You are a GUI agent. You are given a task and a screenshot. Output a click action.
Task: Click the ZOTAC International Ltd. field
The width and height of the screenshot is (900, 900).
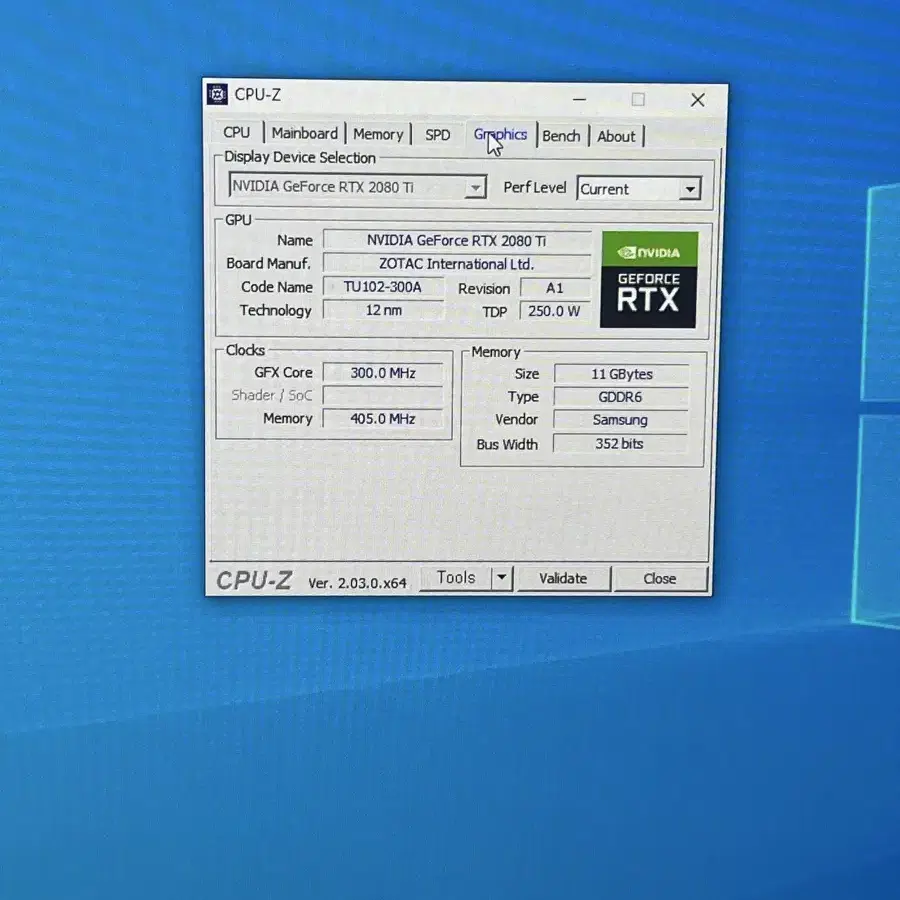click(x=457, y=264)
